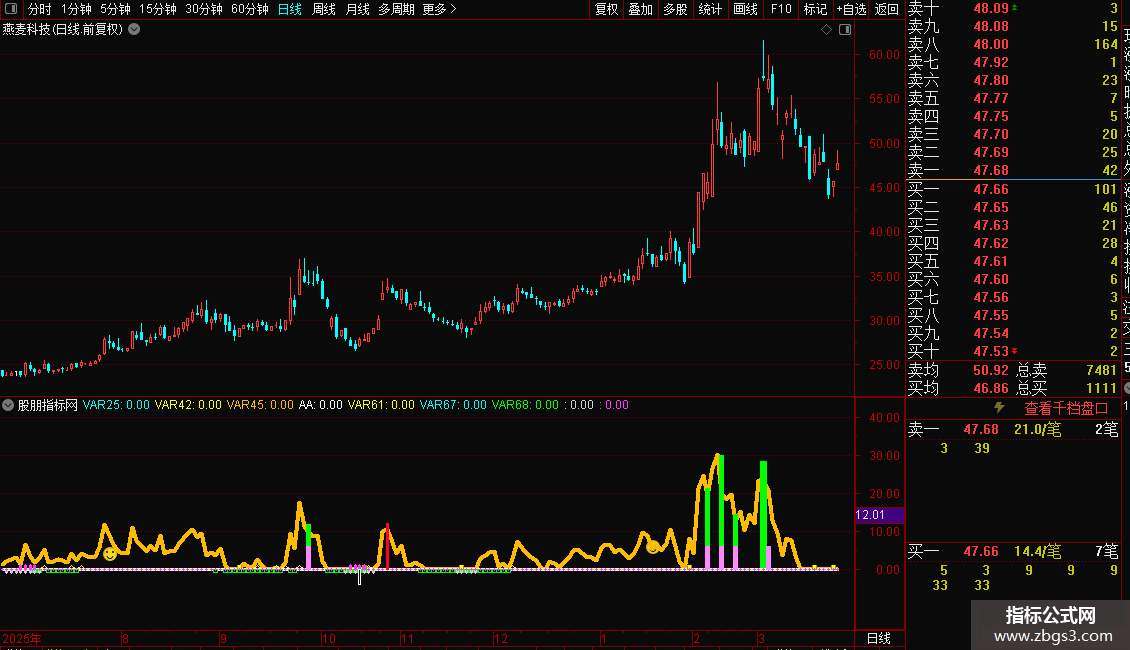Add stock via +自选 button
The width and height of the screenshot is (1130, 650).
tap(851, 9)
